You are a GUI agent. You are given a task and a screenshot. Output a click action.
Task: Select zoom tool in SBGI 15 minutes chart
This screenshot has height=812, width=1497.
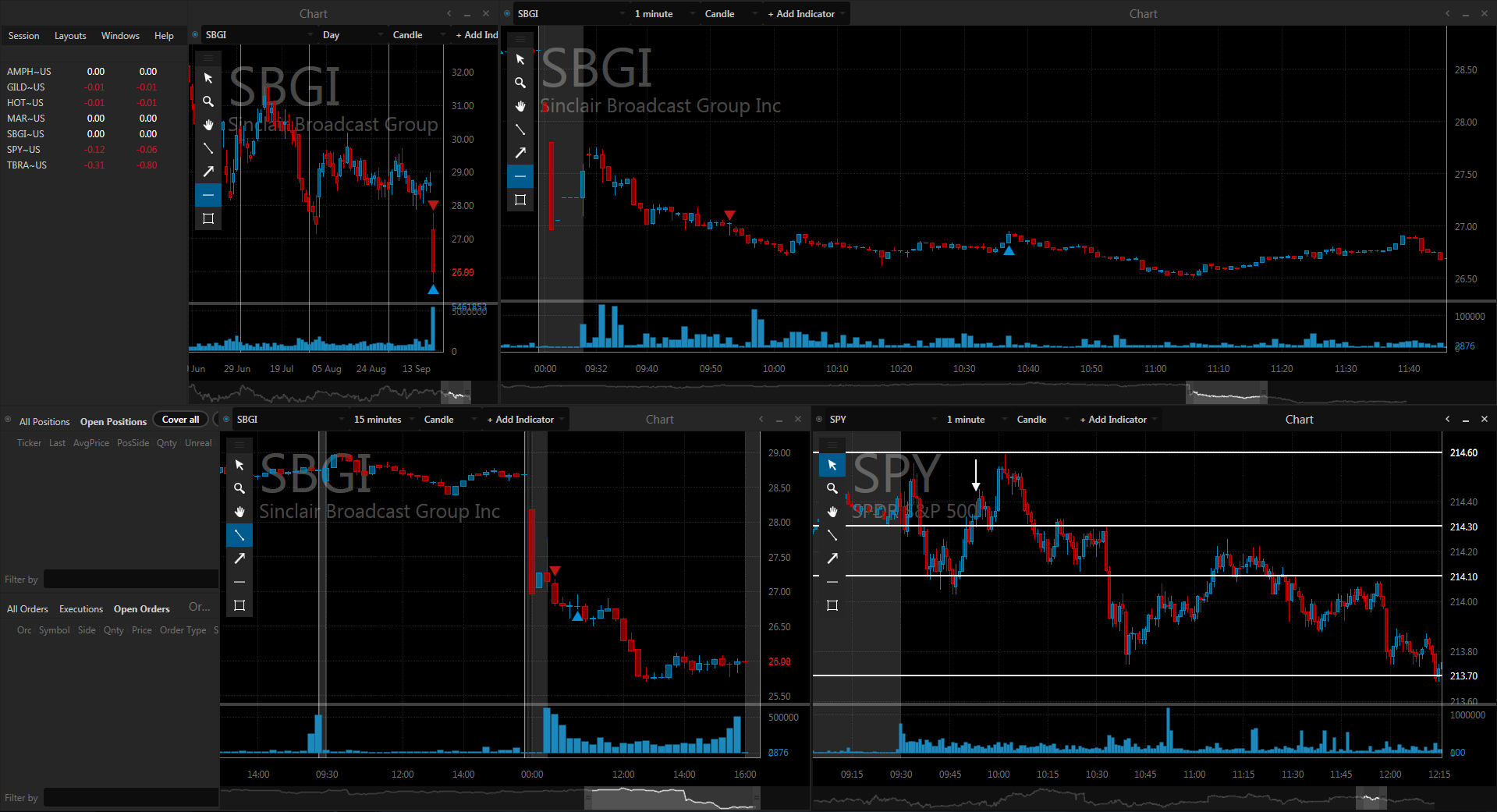pos(239,488)
